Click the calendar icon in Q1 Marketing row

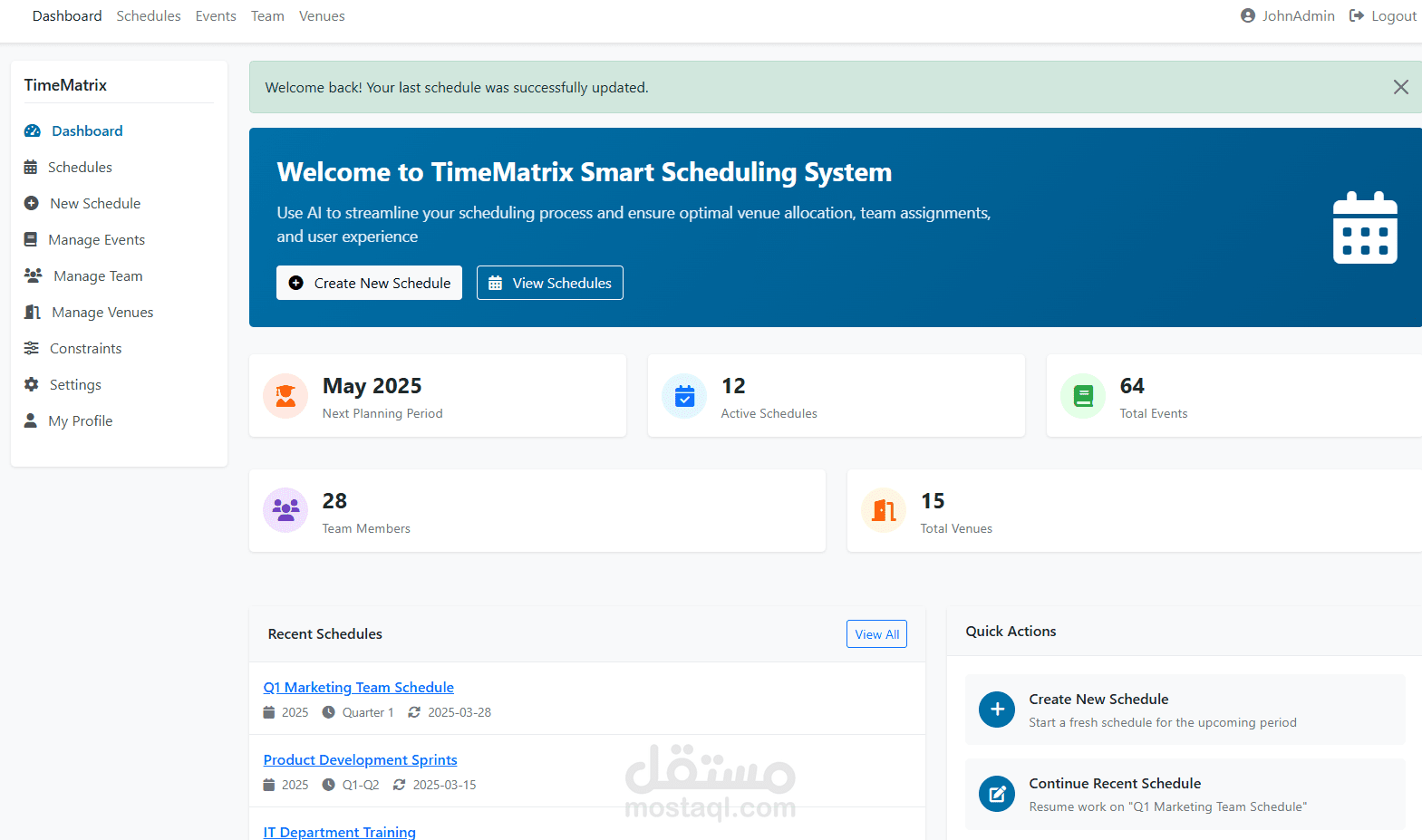point(269,712)
